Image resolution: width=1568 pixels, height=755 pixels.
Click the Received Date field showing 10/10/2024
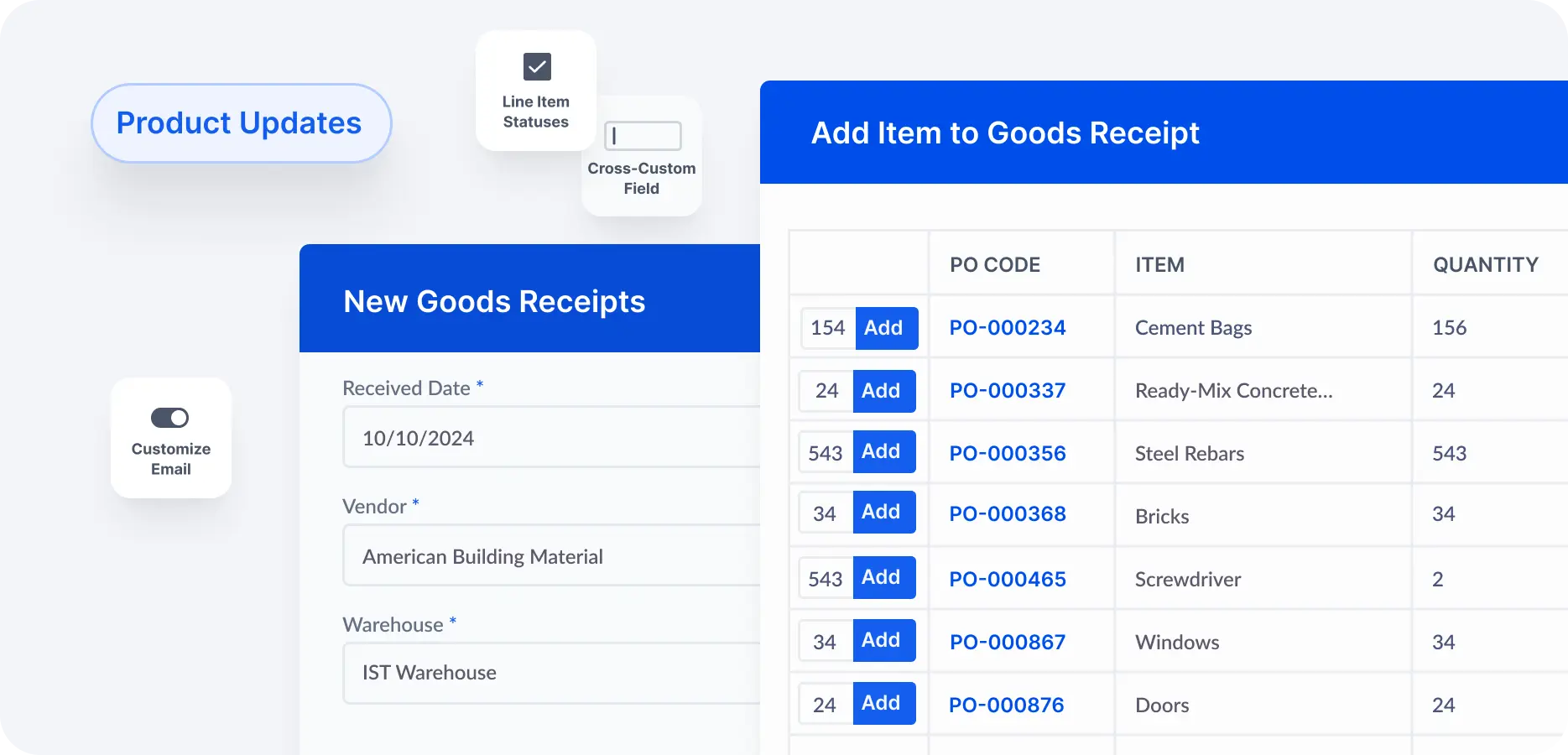pos(552,437)
